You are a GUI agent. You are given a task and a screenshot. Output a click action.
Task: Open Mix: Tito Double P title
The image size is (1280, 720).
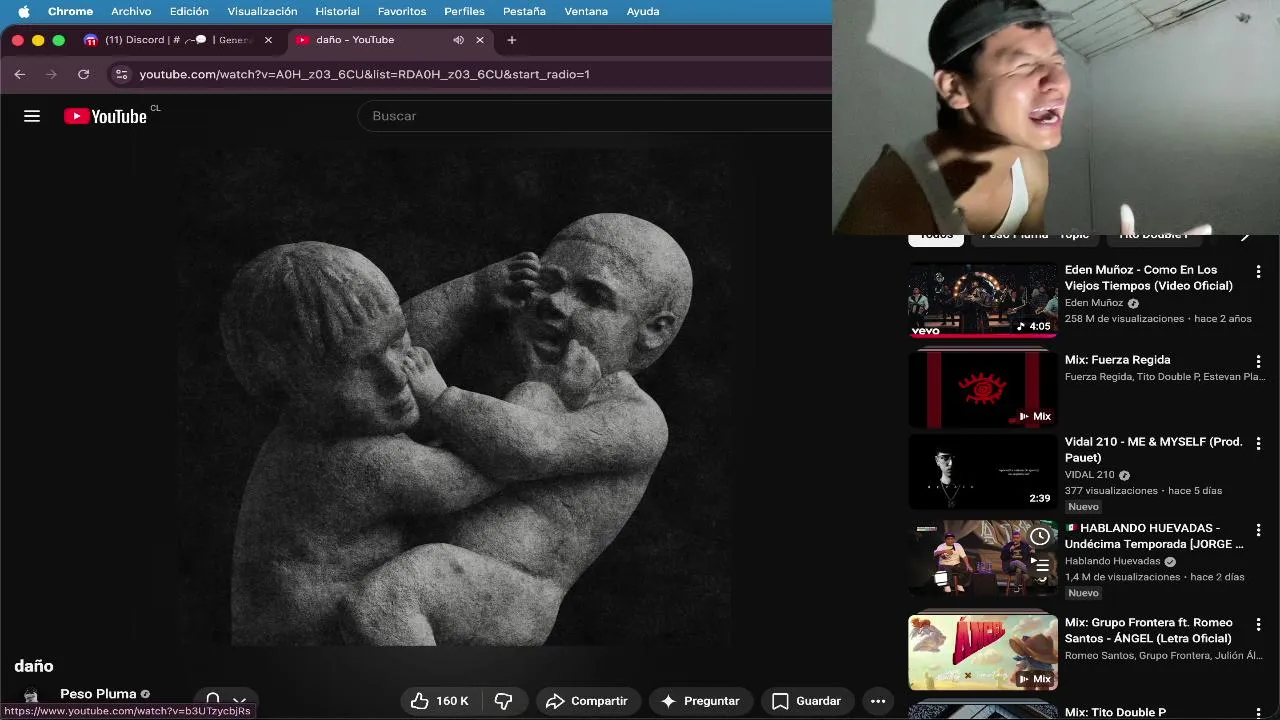click(x=1115, y=713)
